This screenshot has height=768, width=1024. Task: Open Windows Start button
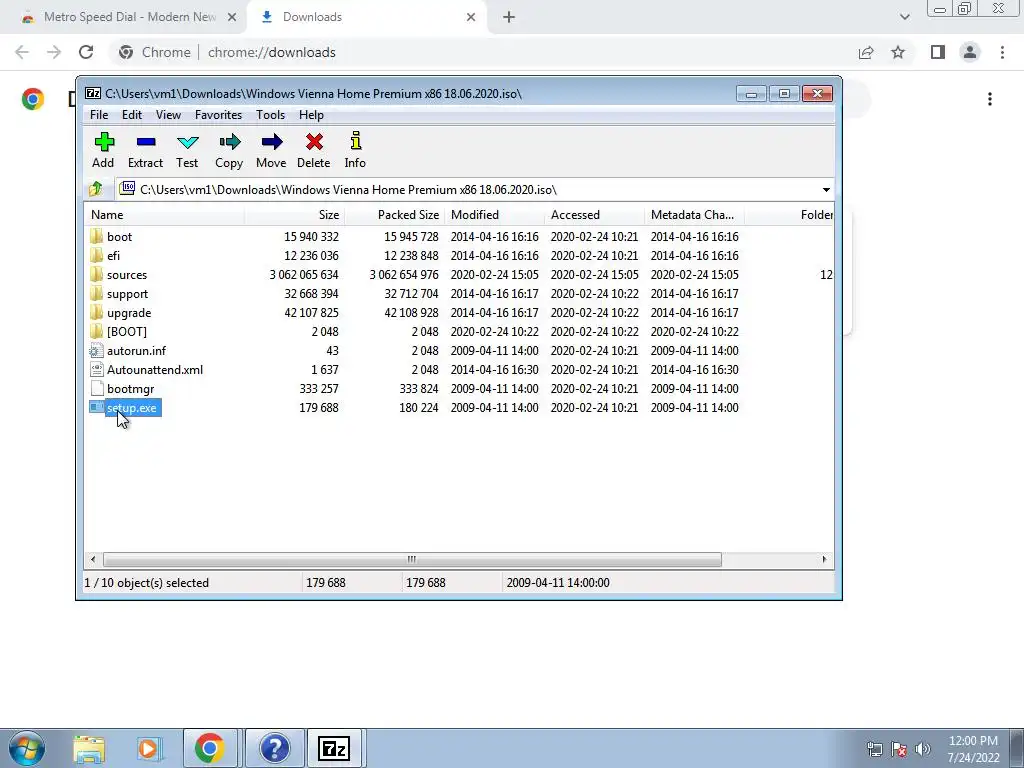26,748
